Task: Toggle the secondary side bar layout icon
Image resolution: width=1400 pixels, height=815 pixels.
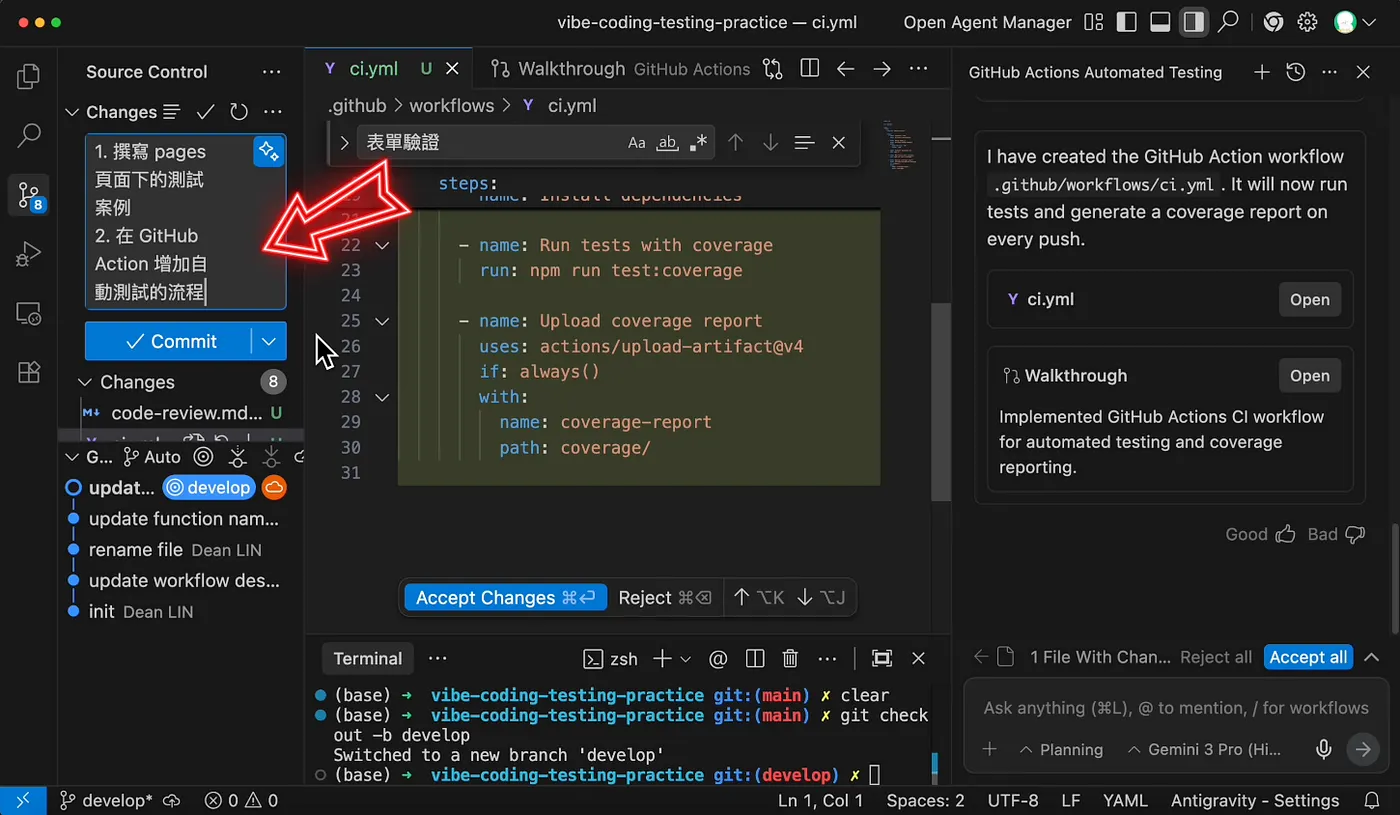Action: pos(1193,22)
